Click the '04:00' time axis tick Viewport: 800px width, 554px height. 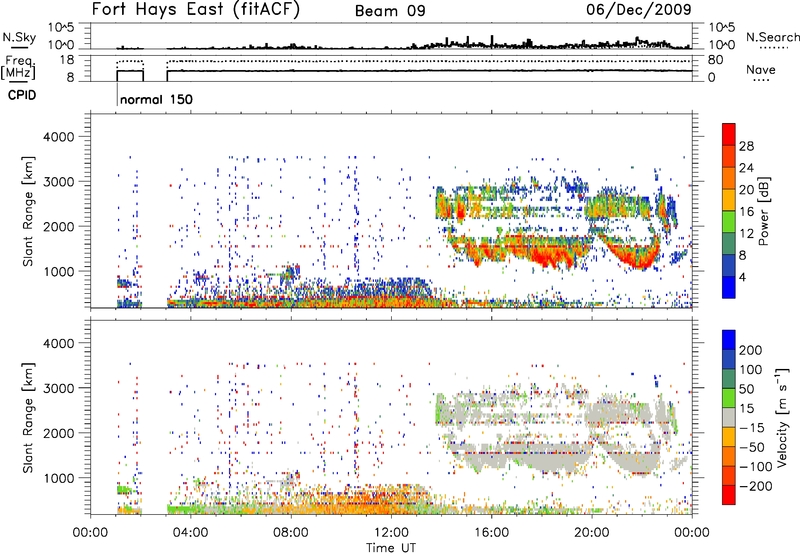[x=190, y=533]
